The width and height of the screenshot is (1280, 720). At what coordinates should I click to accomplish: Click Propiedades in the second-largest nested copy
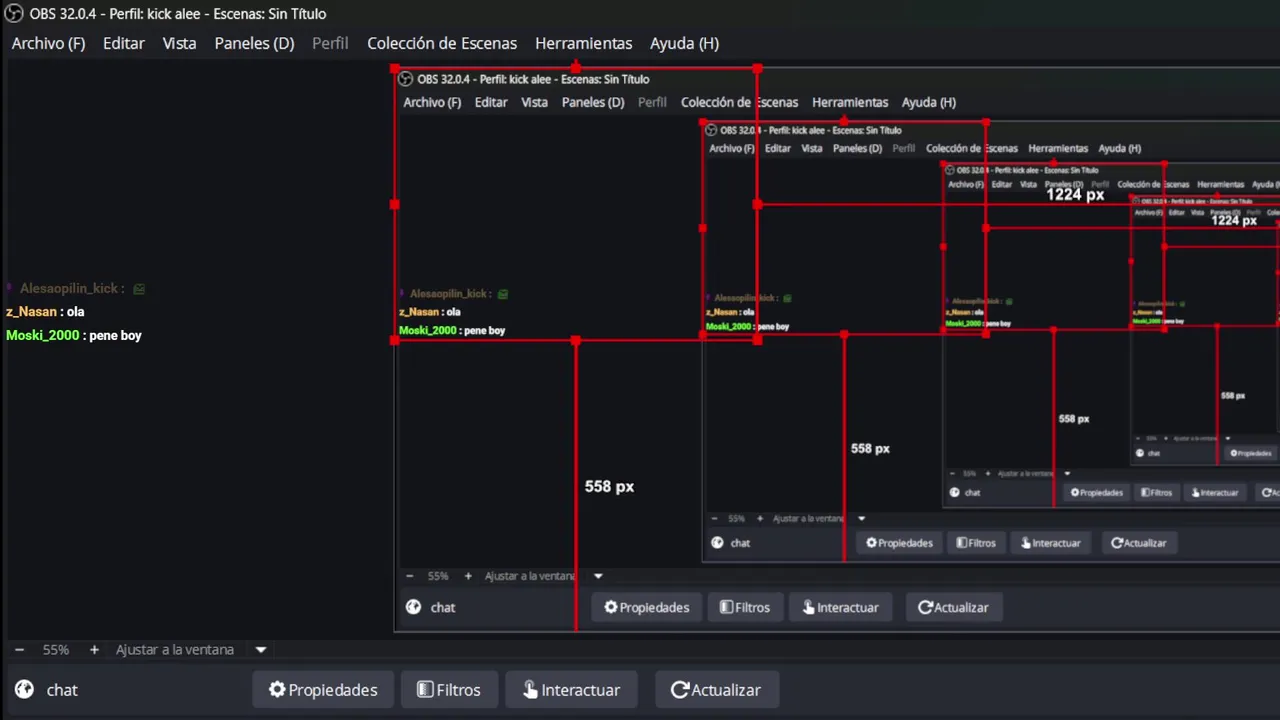[899, 543]
